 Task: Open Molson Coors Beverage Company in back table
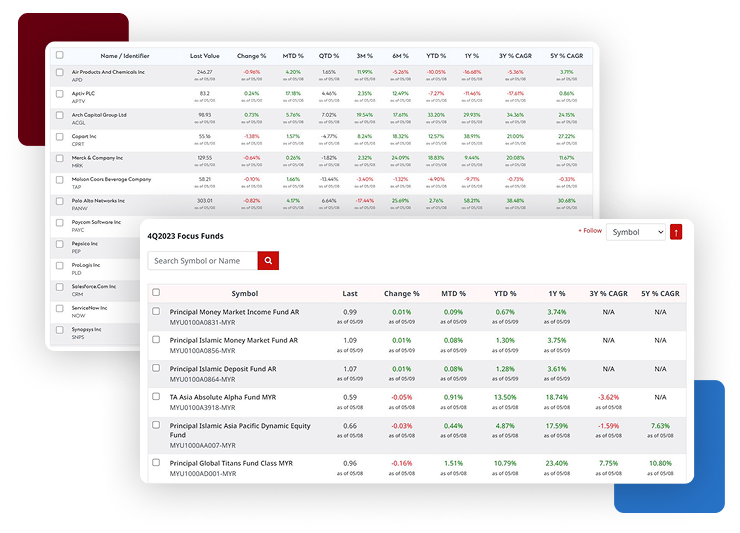(x=111, y=179)
